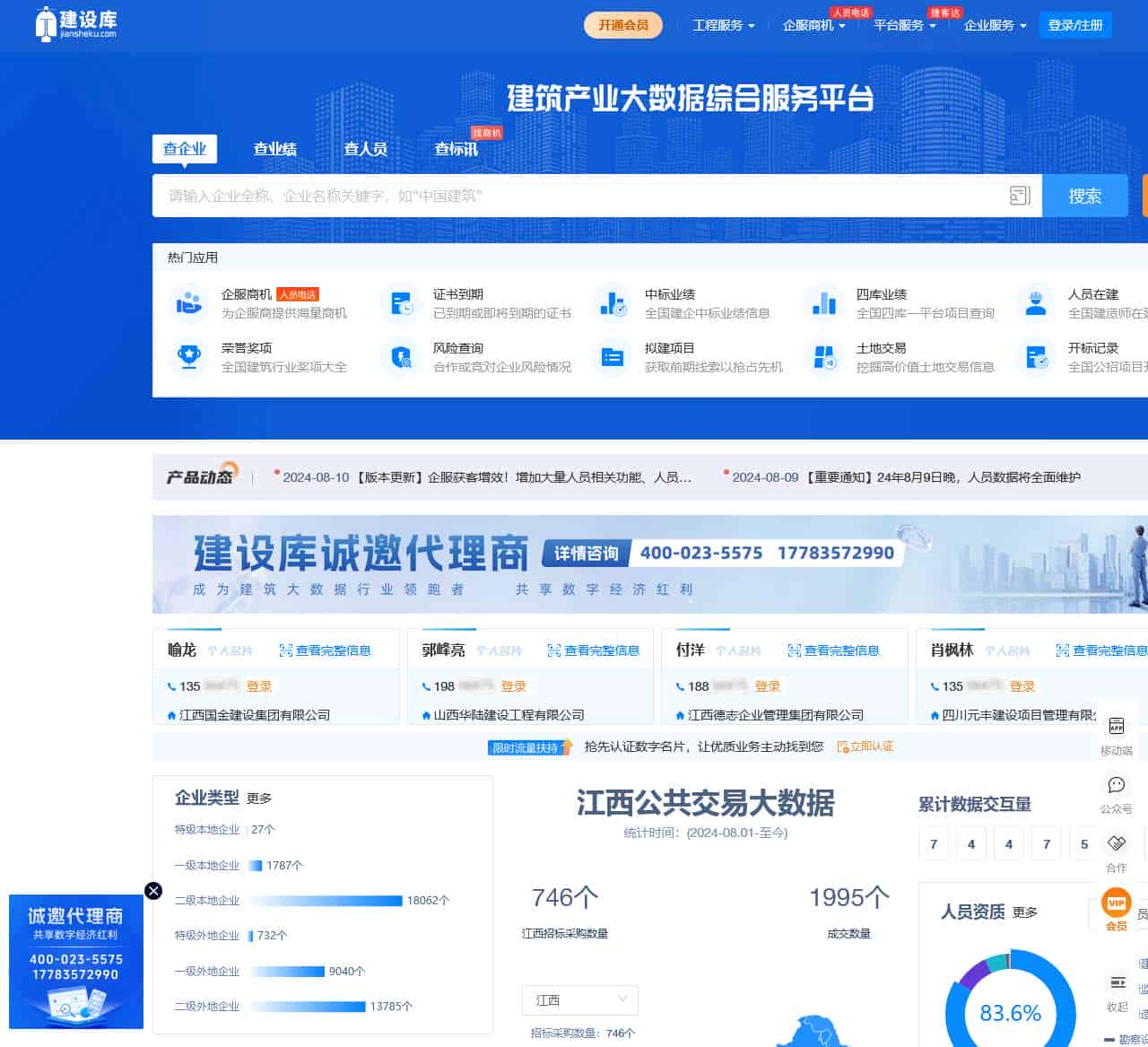The image size is (1148, 1047).
Task: Open the 移动端 app icon
Action: click(1117, 725)
